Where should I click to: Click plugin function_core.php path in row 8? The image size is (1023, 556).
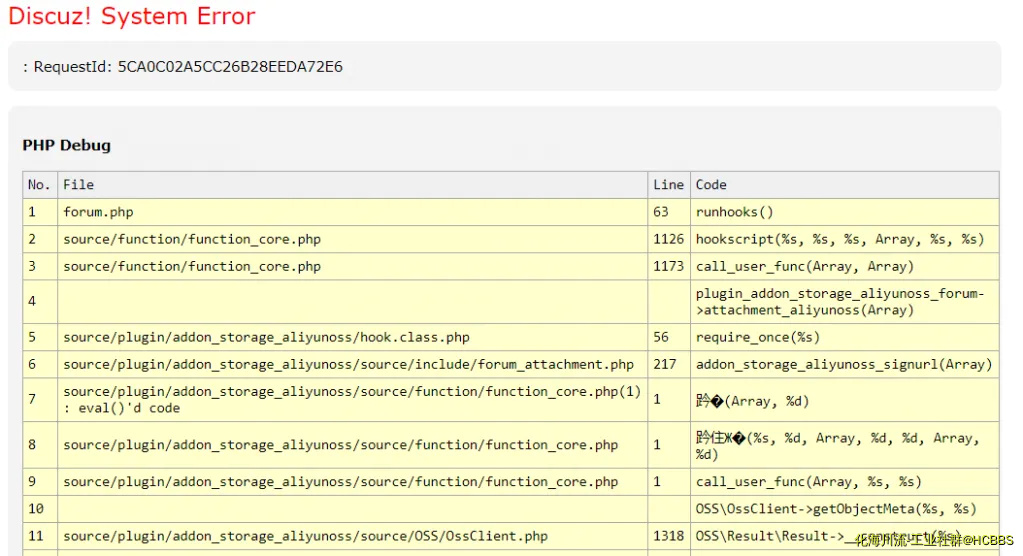352,445
